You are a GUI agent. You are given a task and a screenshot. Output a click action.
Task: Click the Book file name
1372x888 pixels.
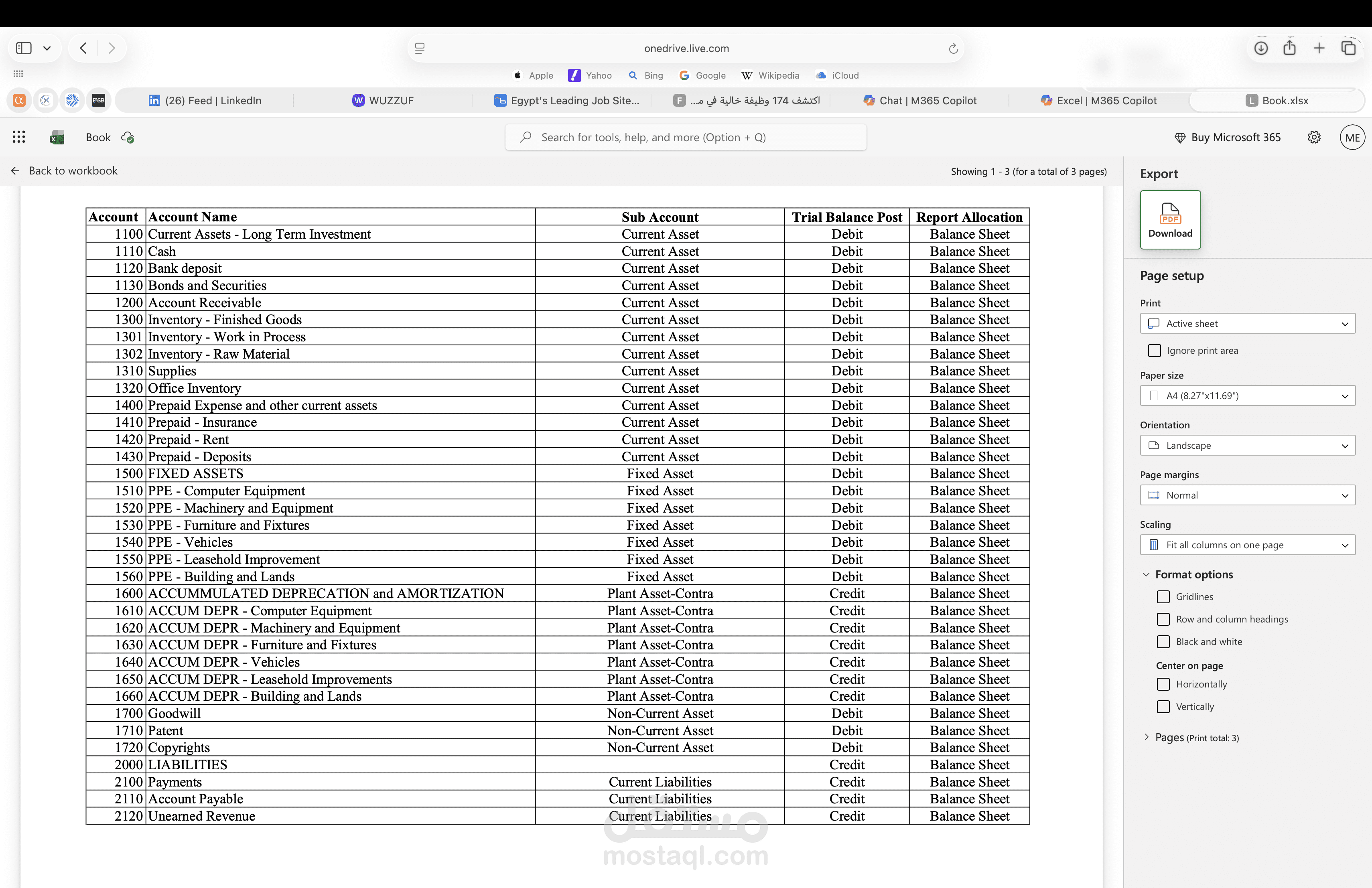(98, 137)
